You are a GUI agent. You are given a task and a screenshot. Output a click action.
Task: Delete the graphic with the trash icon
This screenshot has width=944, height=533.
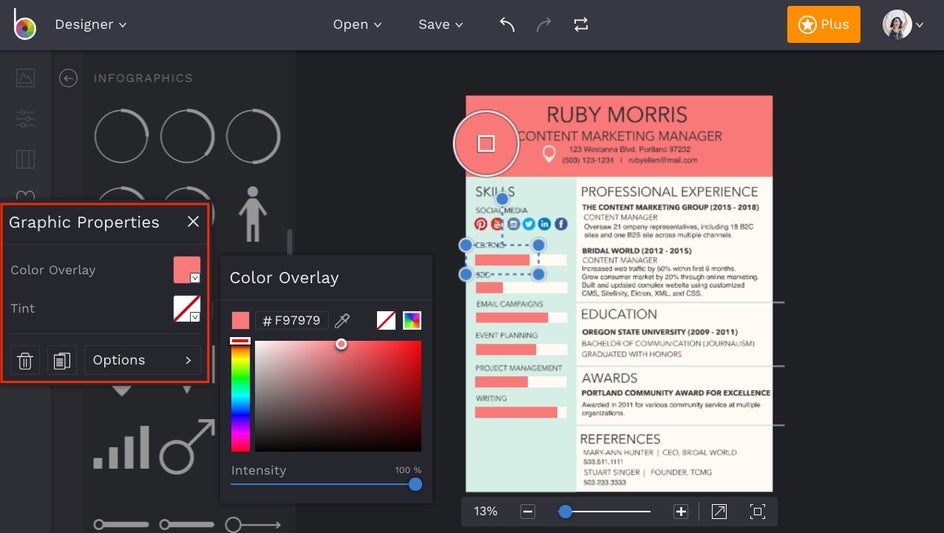pos(25,360)
